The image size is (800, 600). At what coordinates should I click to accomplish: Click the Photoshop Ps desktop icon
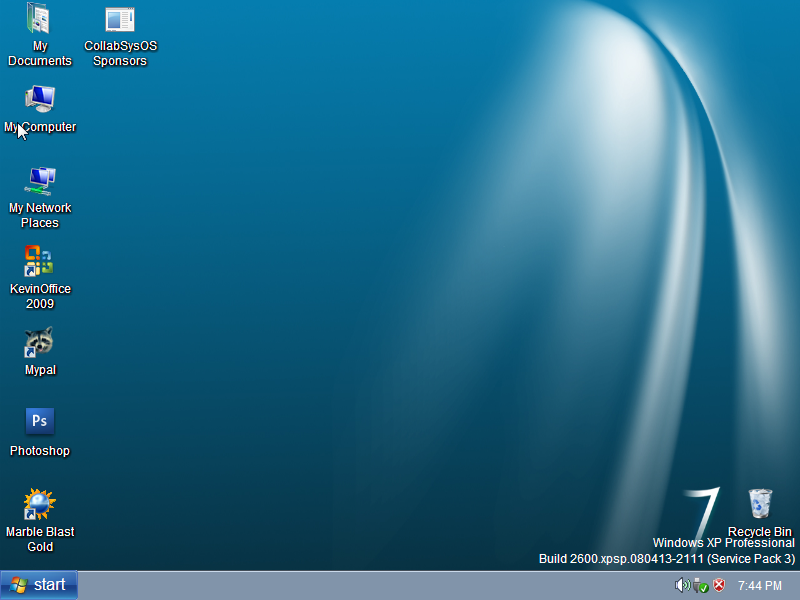[x=40, y=422]
